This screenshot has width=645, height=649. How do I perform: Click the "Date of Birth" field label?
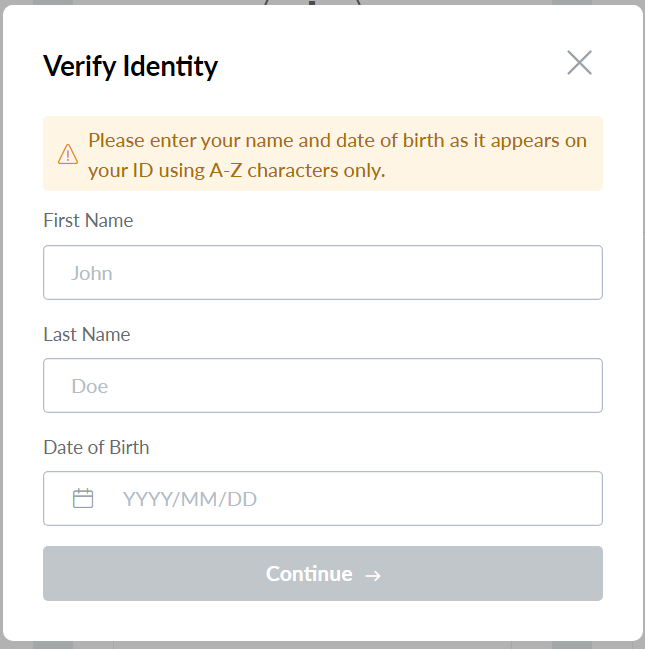(96, 447)
